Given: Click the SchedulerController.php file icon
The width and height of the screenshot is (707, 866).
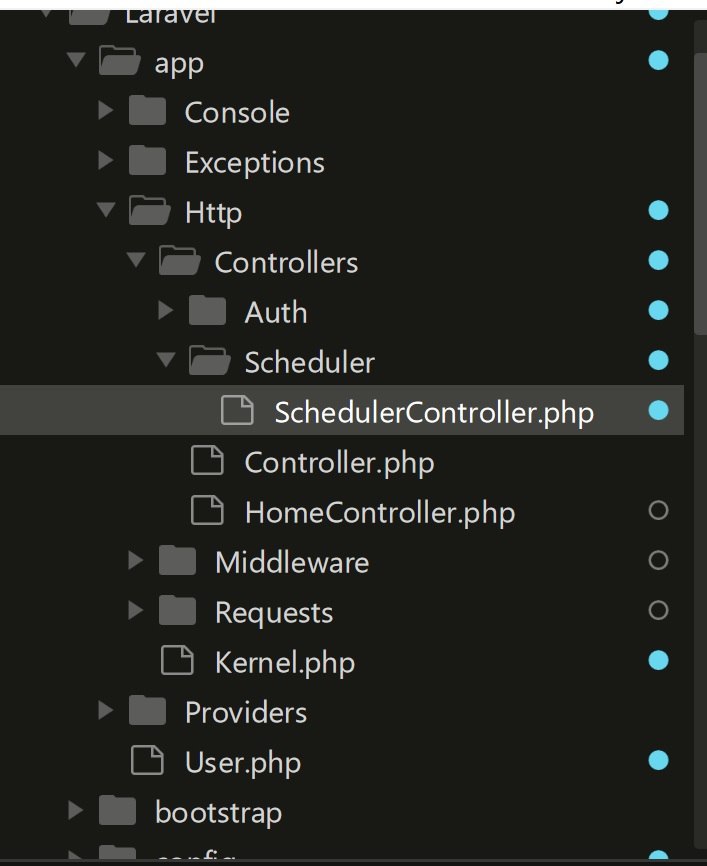Looking at the screenshot, I should pyautogui.click(x=238, y=410).
